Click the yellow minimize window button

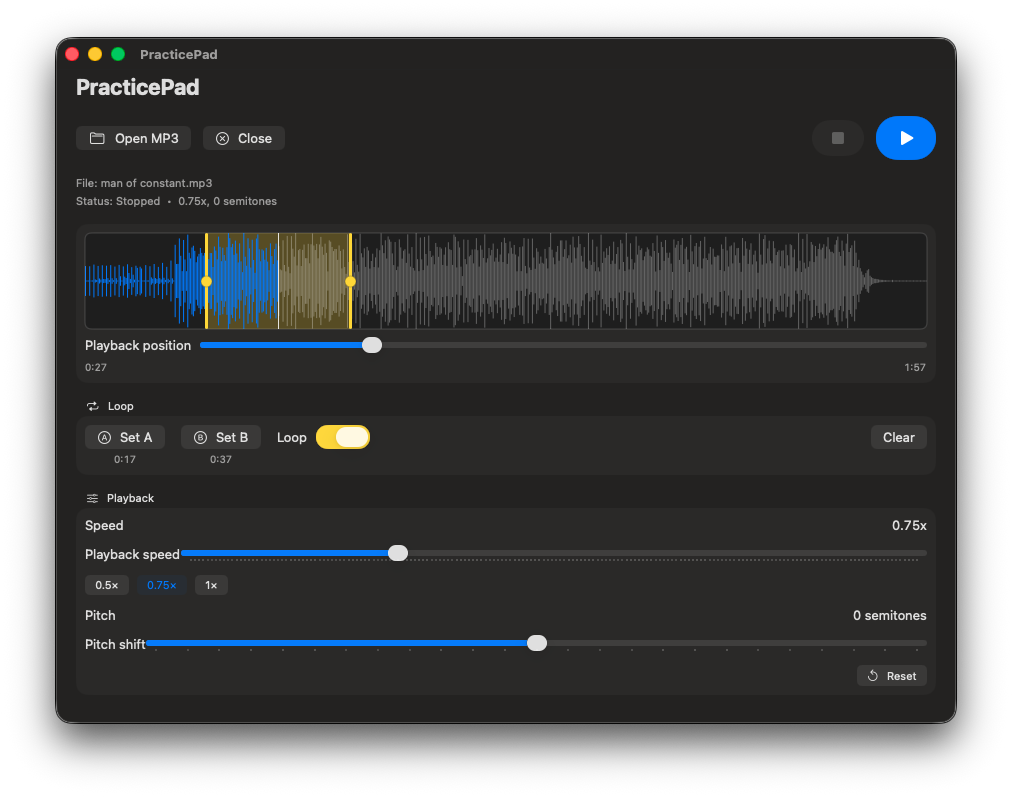(x=95, y=54)
